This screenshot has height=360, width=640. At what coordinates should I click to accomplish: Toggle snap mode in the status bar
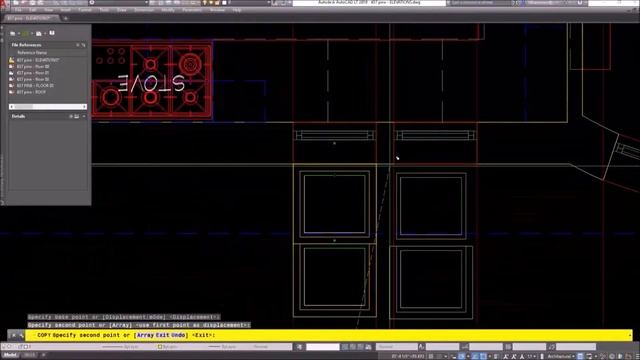point(439,356)
